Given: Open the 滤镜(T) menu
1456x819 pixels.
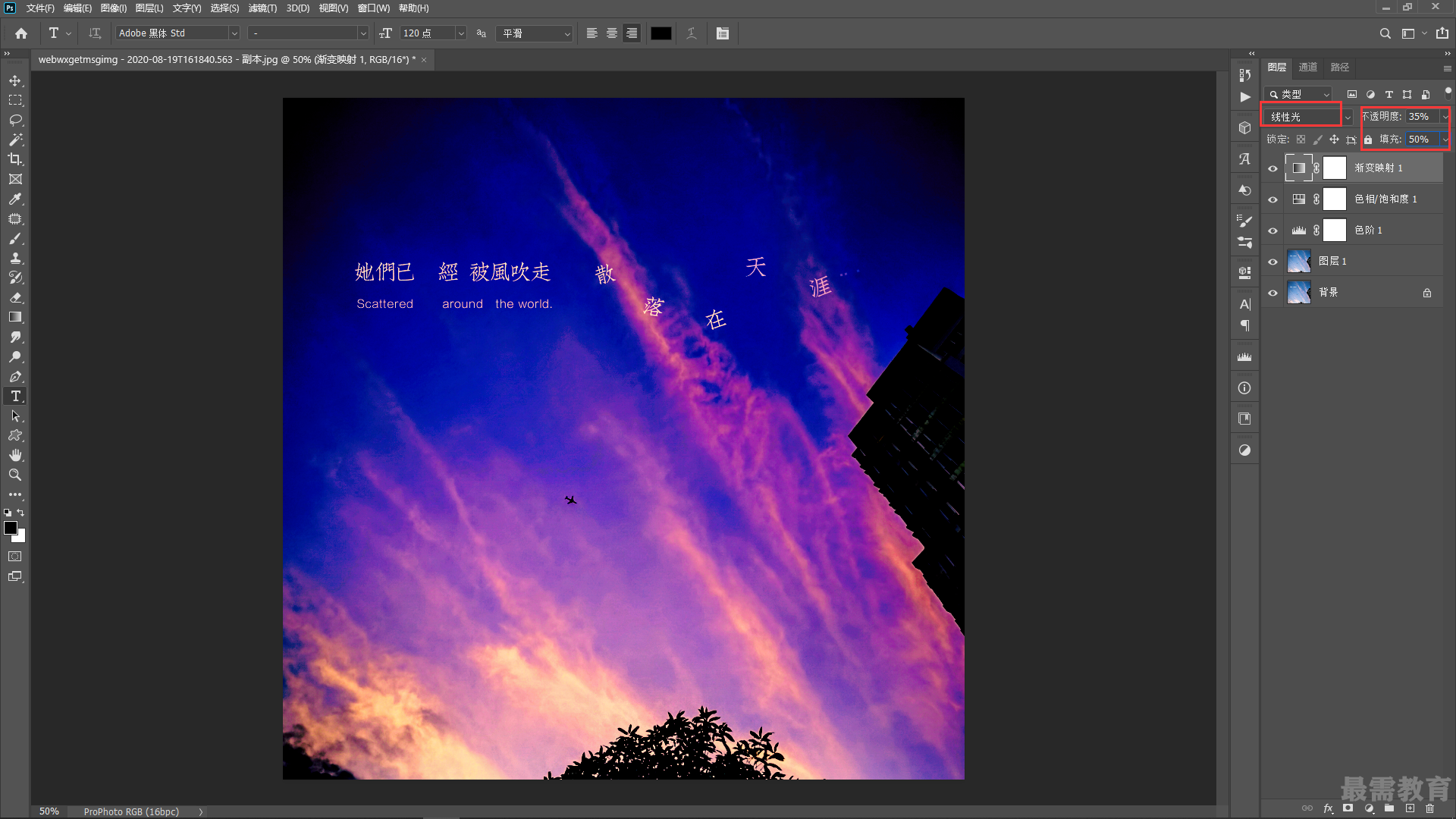Looking at the screenshot, I should 262,8.
